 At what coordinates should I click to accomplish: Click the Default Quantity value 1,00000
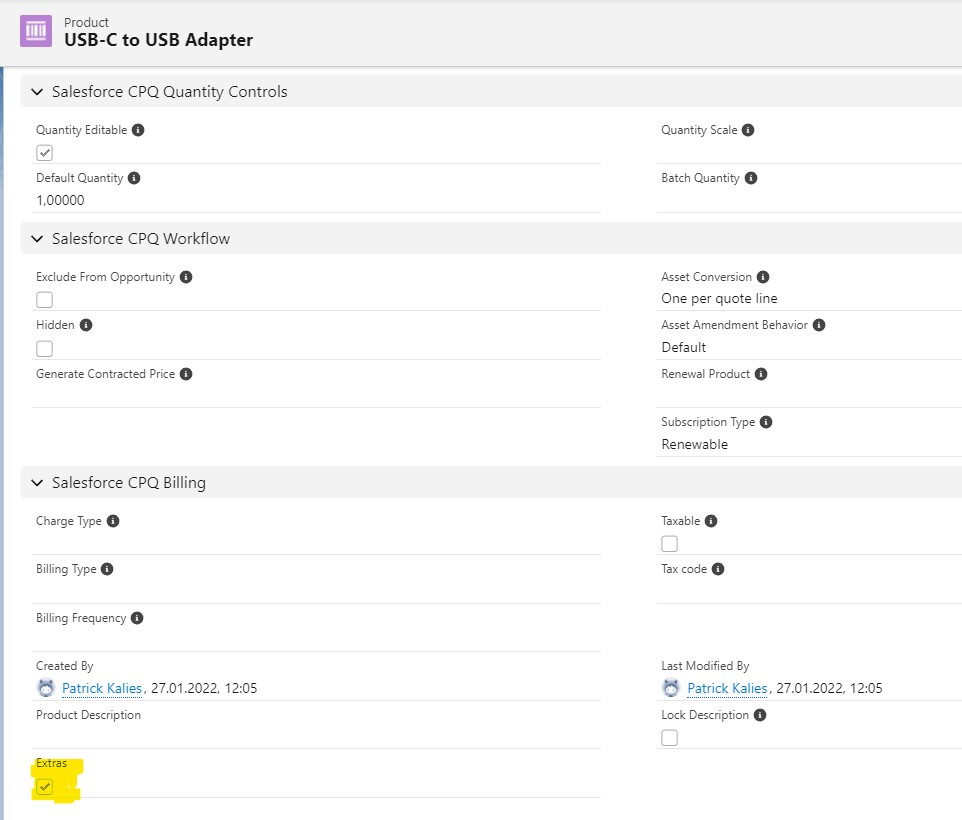point(60,200)
